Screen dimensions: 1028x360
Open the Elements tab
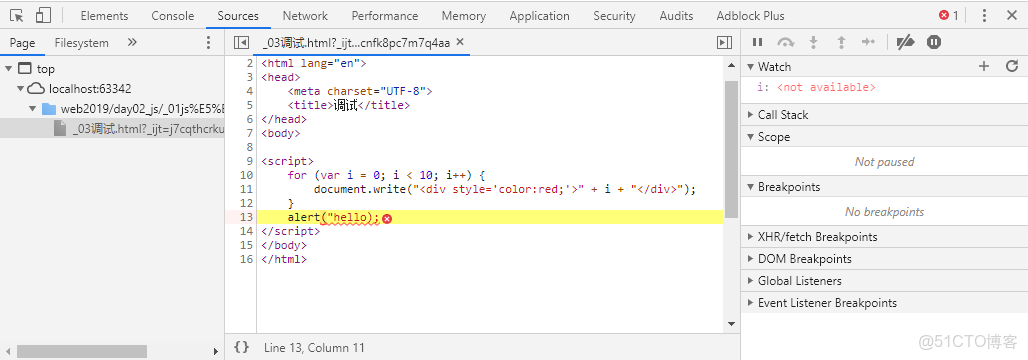104,16
